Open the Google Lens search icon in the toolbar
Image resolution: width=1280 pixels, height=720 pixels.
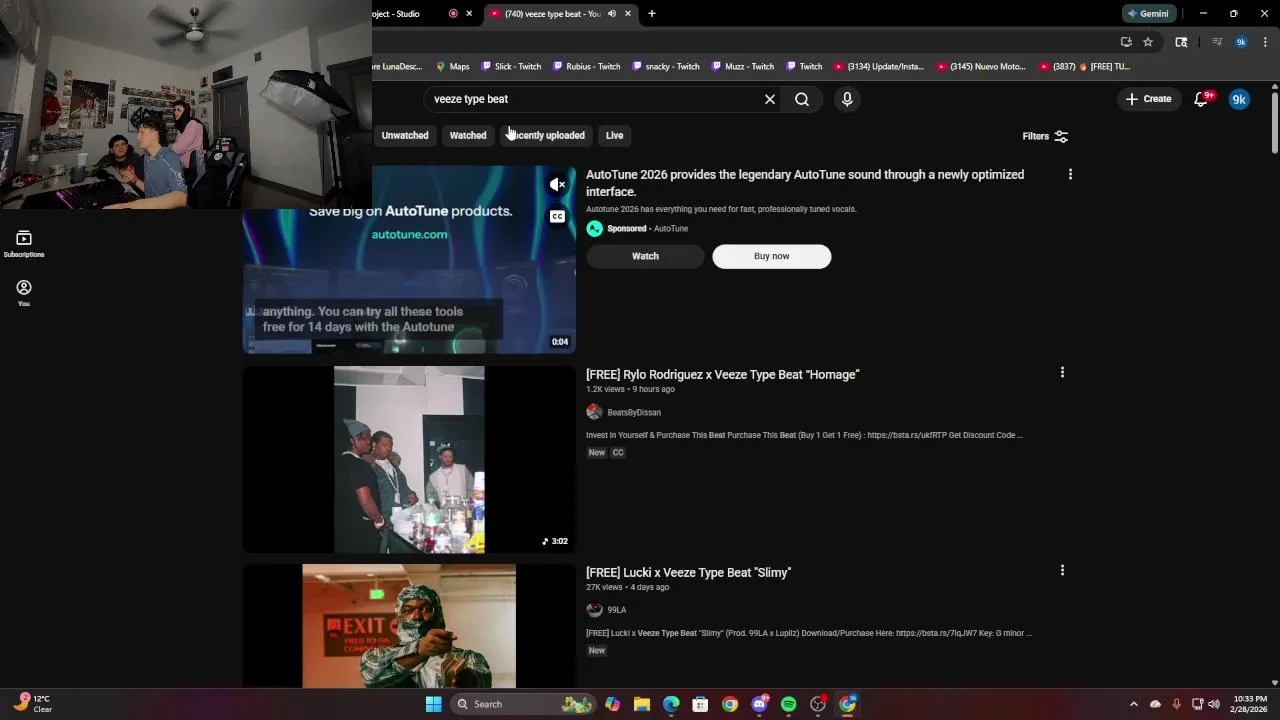point(1181,42)
